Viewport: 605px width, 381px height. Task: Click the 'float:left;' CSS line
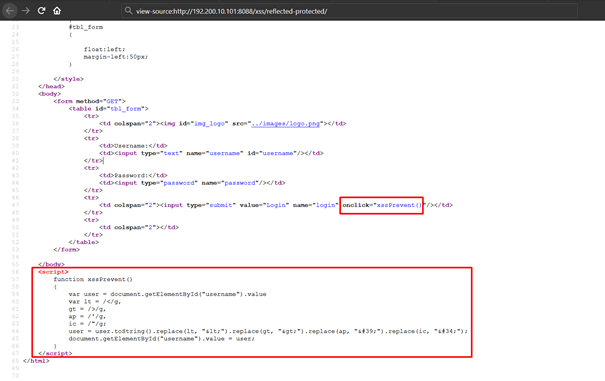click(x=105, y=49)
